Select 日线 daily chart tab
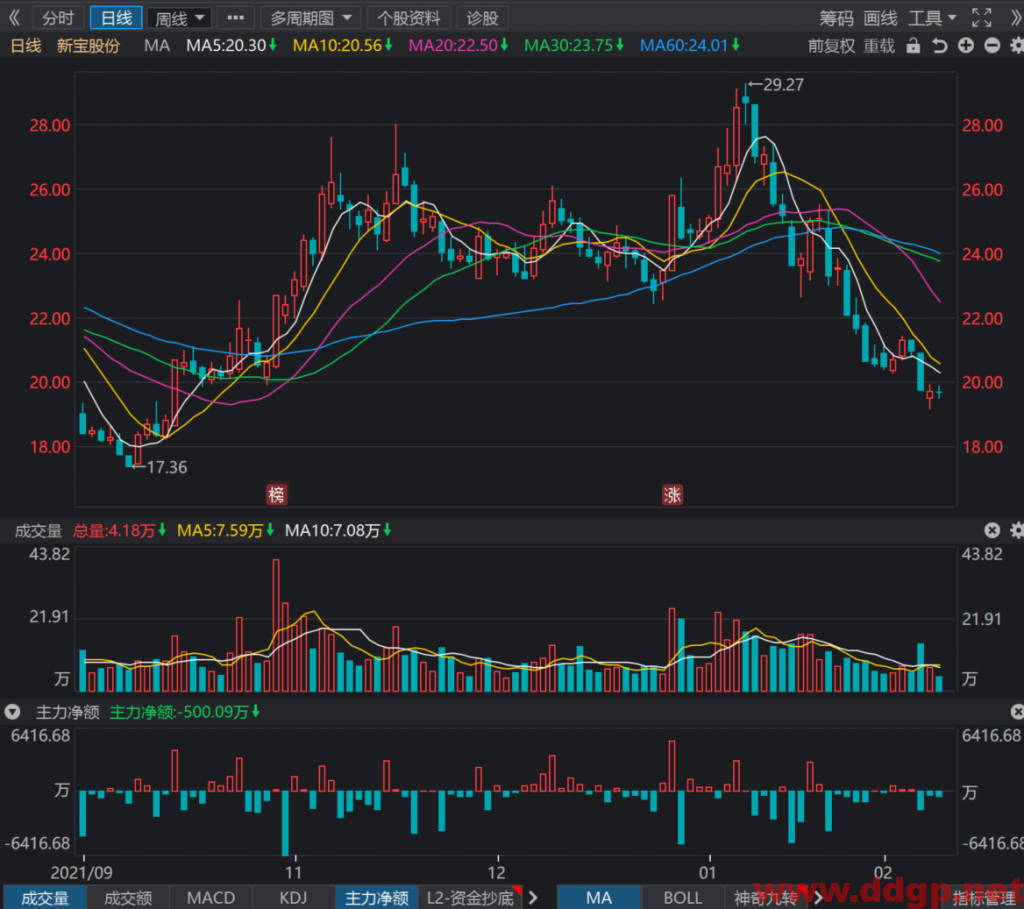This screenshot has width=1024, height=909. tap(116, 18)
